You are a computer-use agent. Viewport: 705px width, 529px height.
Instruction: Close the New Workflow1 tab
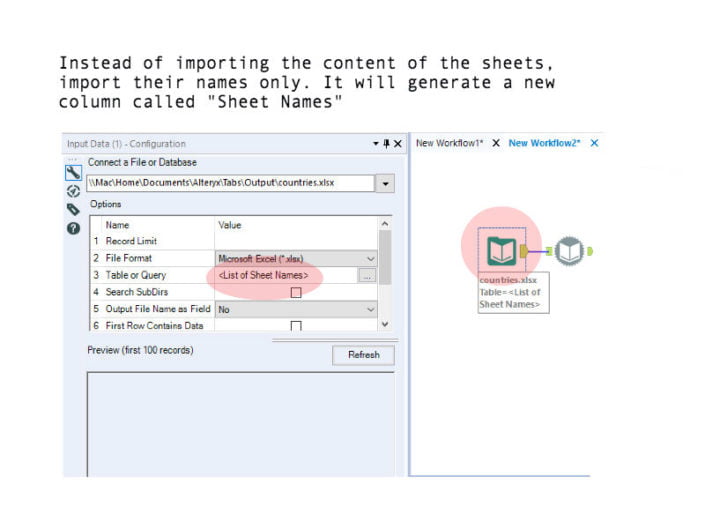point(496,143)
